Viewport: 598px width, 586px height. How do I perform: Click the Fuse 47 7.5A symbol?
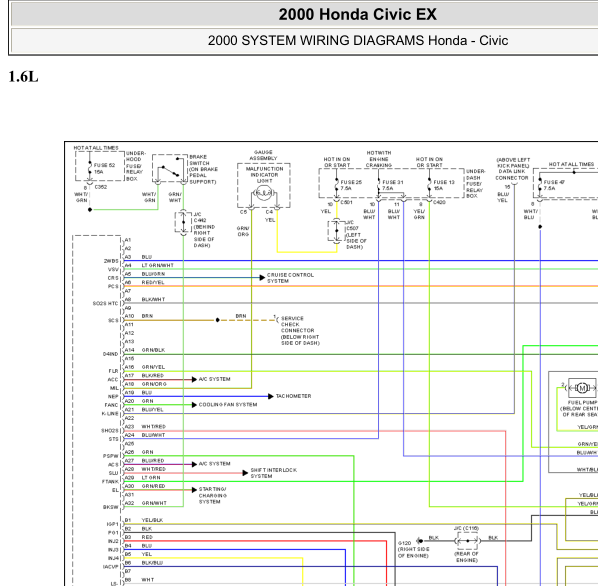pyautogui.click(x=540, y=185)
